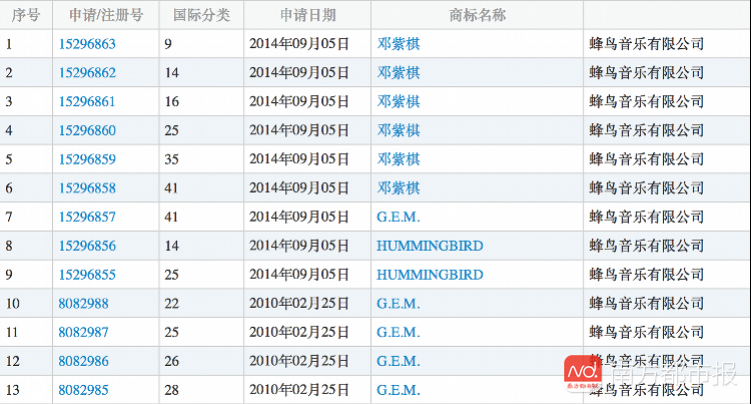
Task: Click 邓紫棋 trademark in row 3
Action: point(398,101)
